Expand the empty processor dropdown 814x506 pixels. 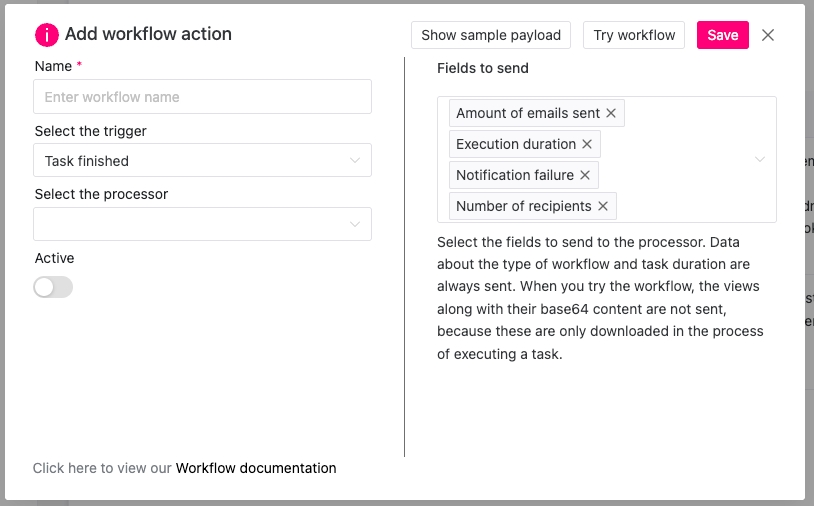click(202, 224)
